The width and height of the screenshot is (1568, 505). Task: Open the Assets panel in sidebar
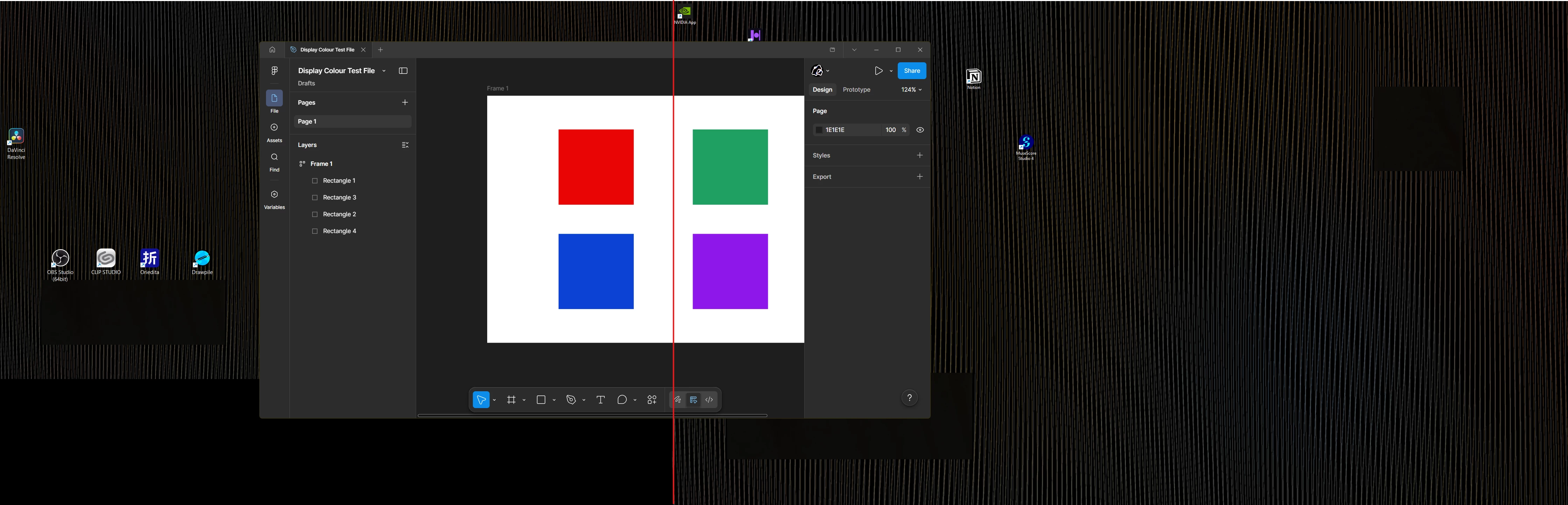click(274, 131)
